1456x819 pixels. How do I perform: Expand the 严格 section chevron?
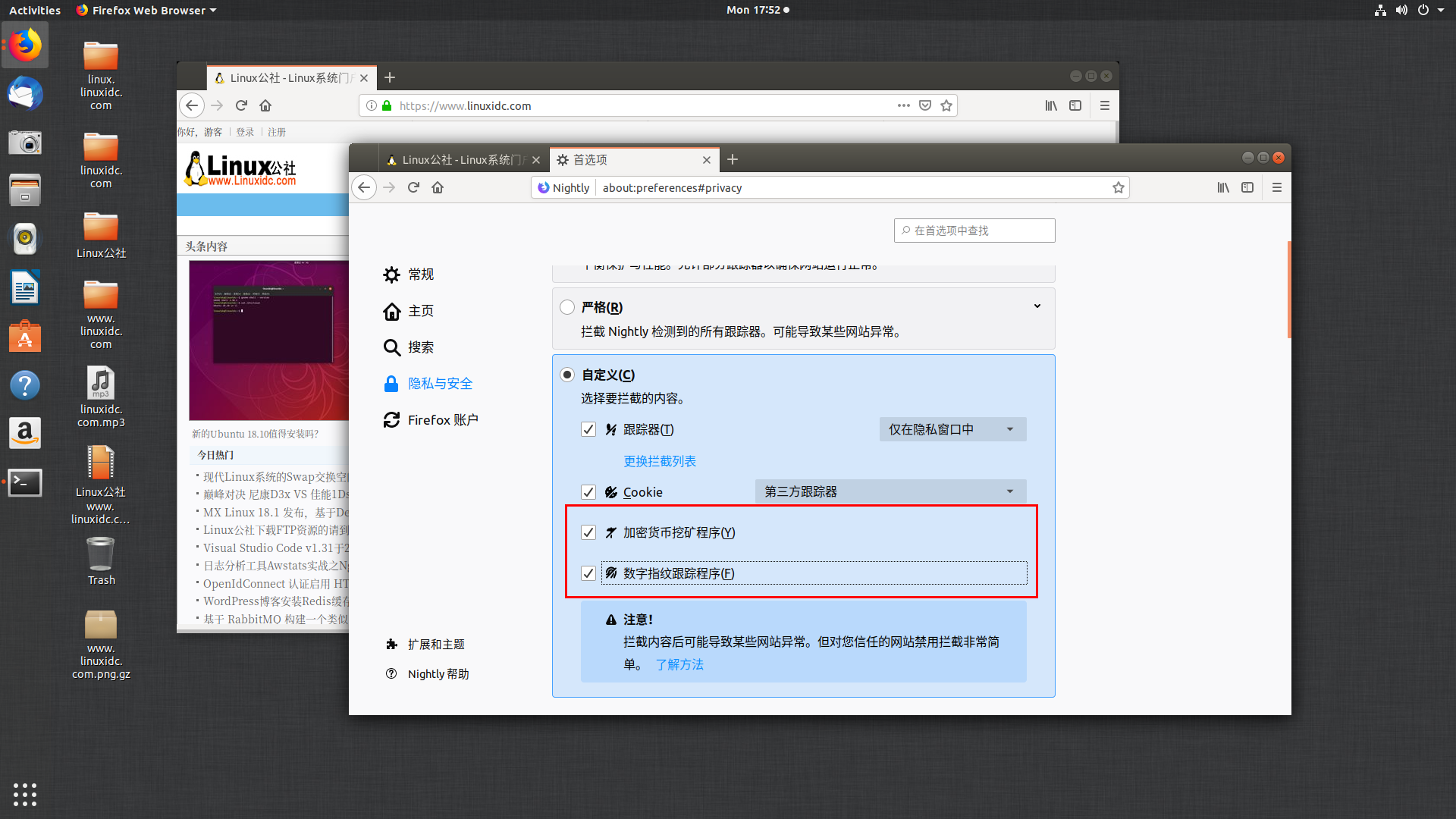pyautogui.click(x=1037, y=306)
